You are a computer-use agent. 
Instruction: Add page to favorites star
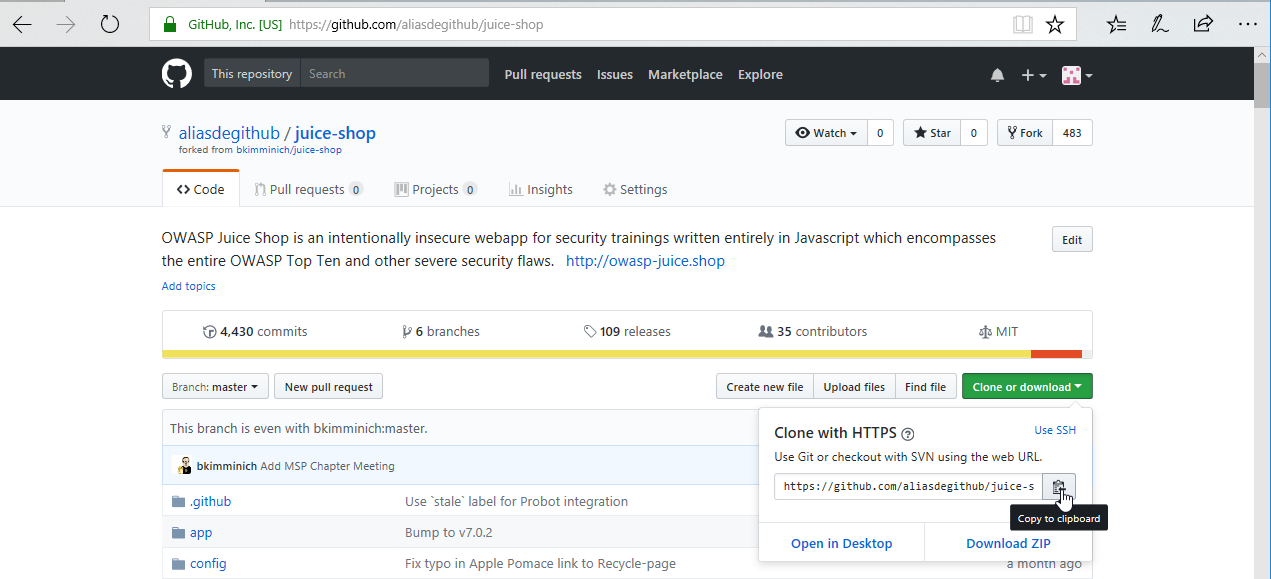click(1055, 24)
